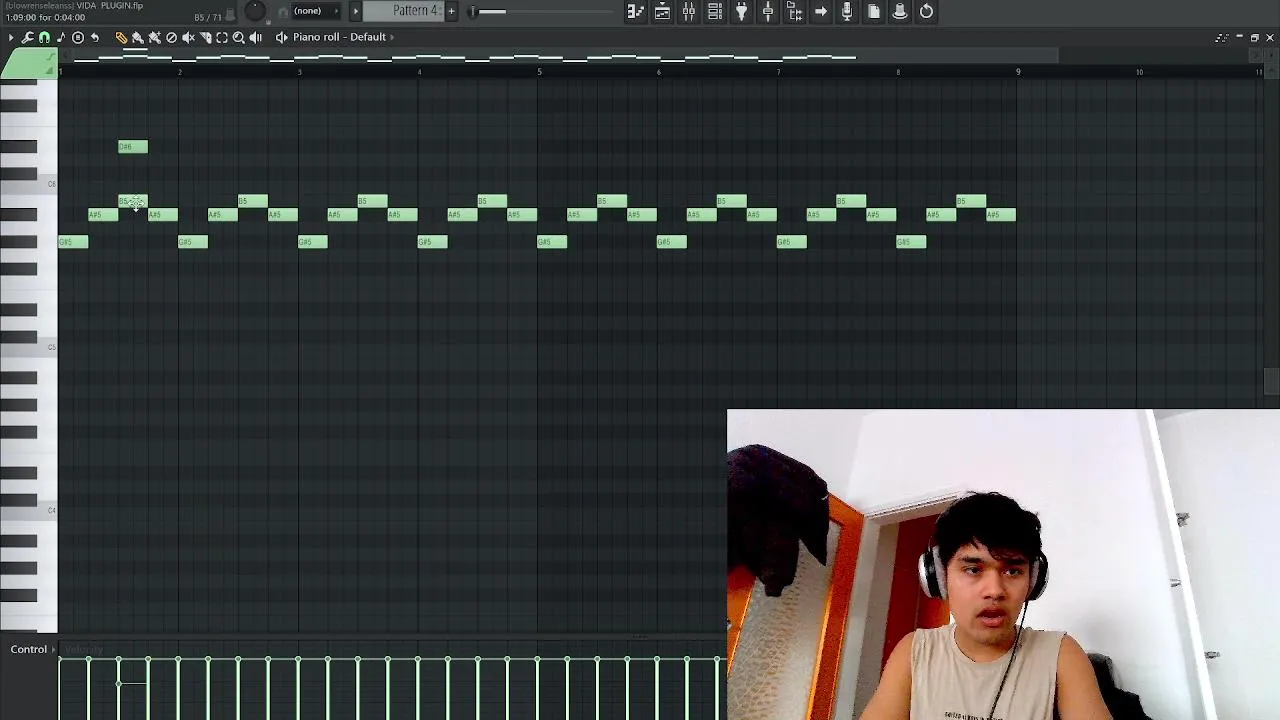Click the green tab above the piano keys

28,64
